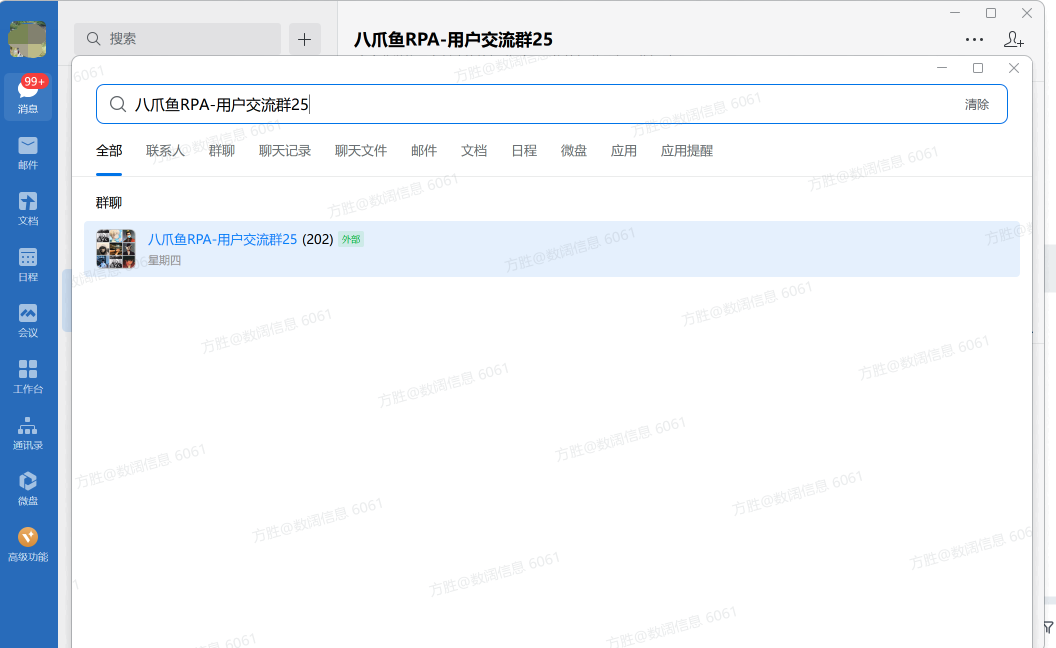Minimize the main WeCom window

[955, 13]
